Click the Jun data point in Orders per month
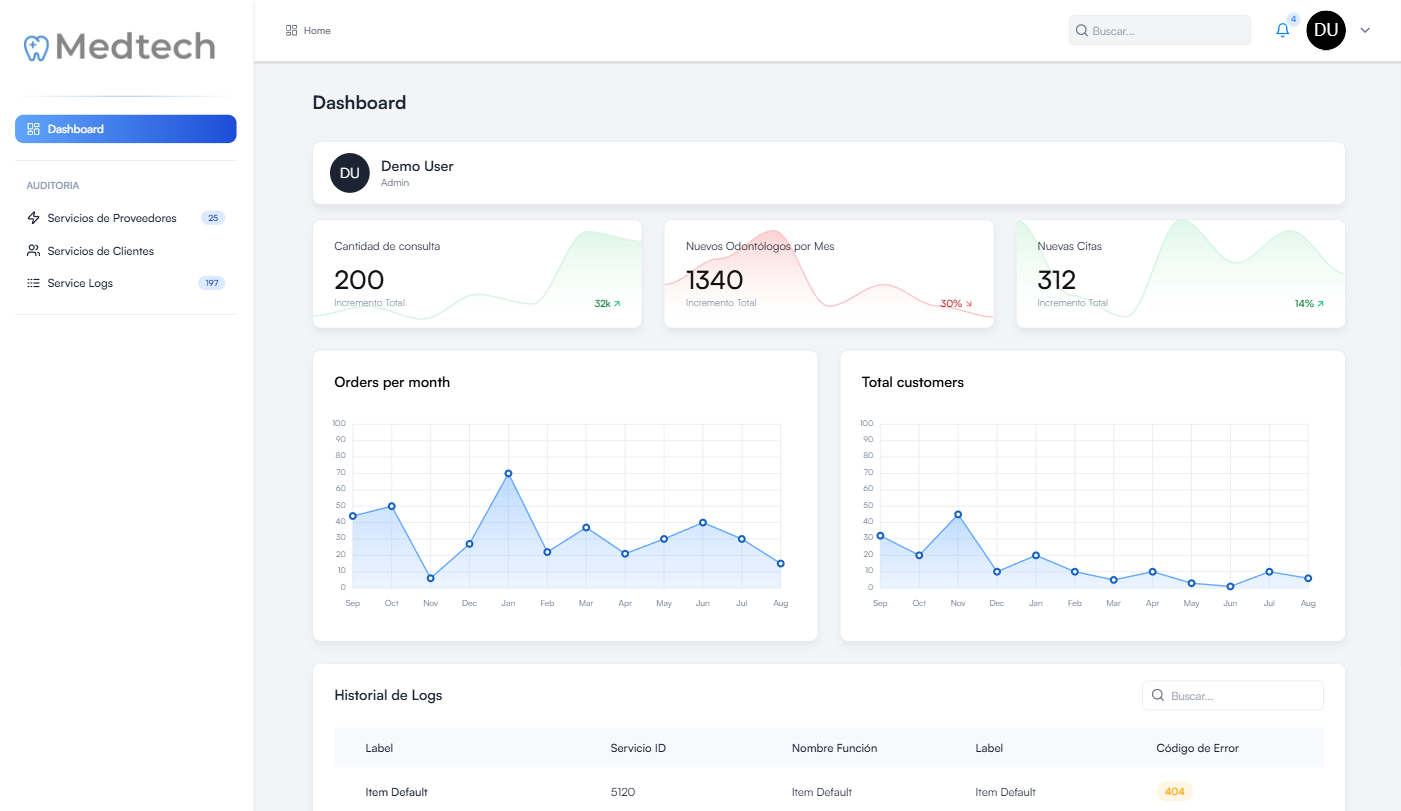The height and width of the screenshot is (811, 1401). click(703, 522)
